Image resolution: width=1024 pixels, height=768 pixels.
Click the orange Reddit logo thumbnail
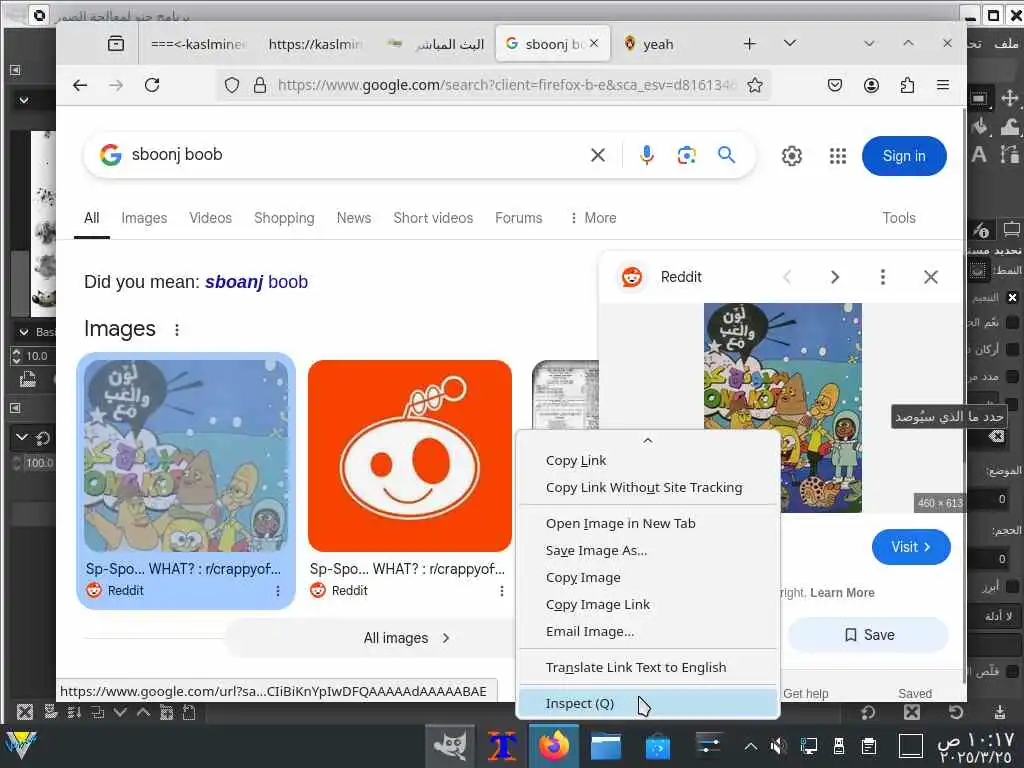pos(409,456)
